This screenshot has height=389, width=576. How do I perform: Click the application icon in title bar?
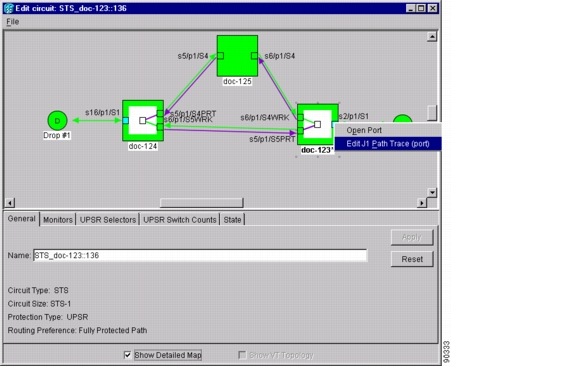pos(8,8)
